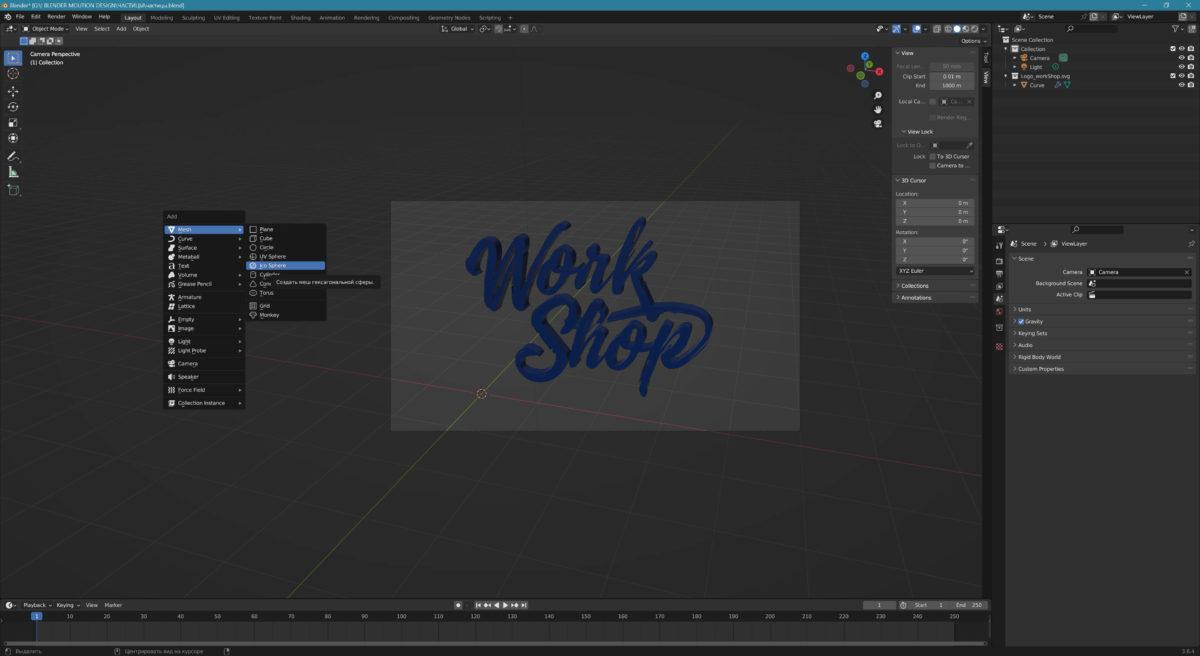Viewport: 1200px width, 656px height.
Task: Select the Rotate tool in the left toolbar
Action: 13,107
